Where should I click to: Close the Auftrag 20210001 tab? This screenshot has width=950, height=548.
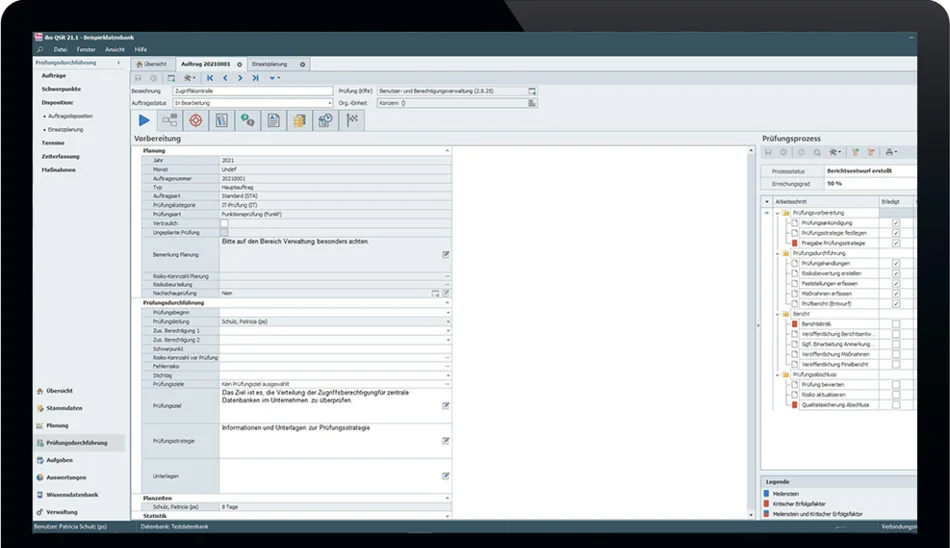coord(239,64)
